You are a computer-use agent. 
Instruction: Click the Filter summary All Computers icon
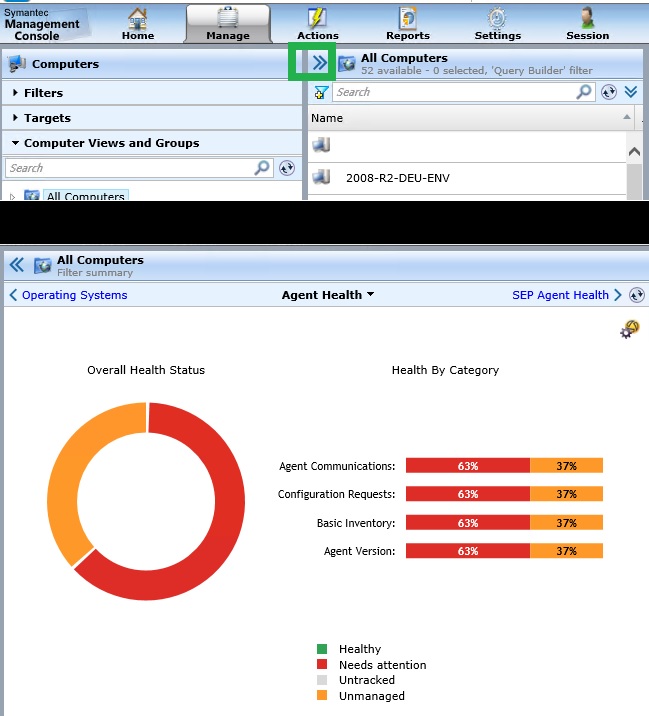42,266
